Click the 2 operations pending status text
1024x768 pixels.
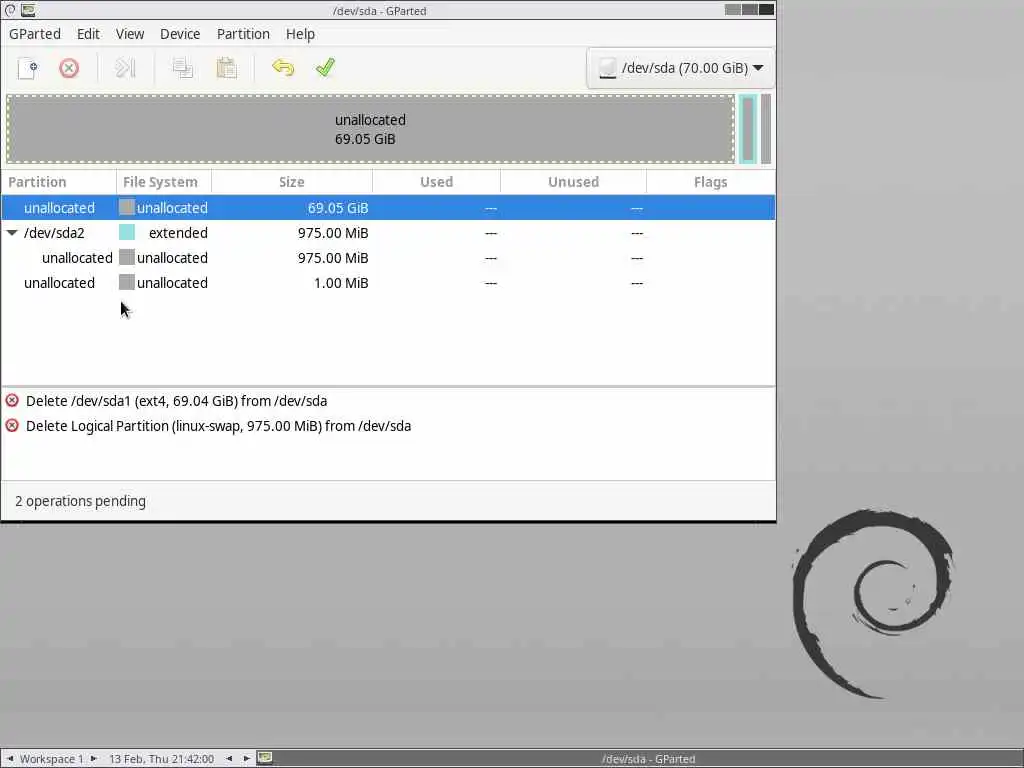(80, 501)
